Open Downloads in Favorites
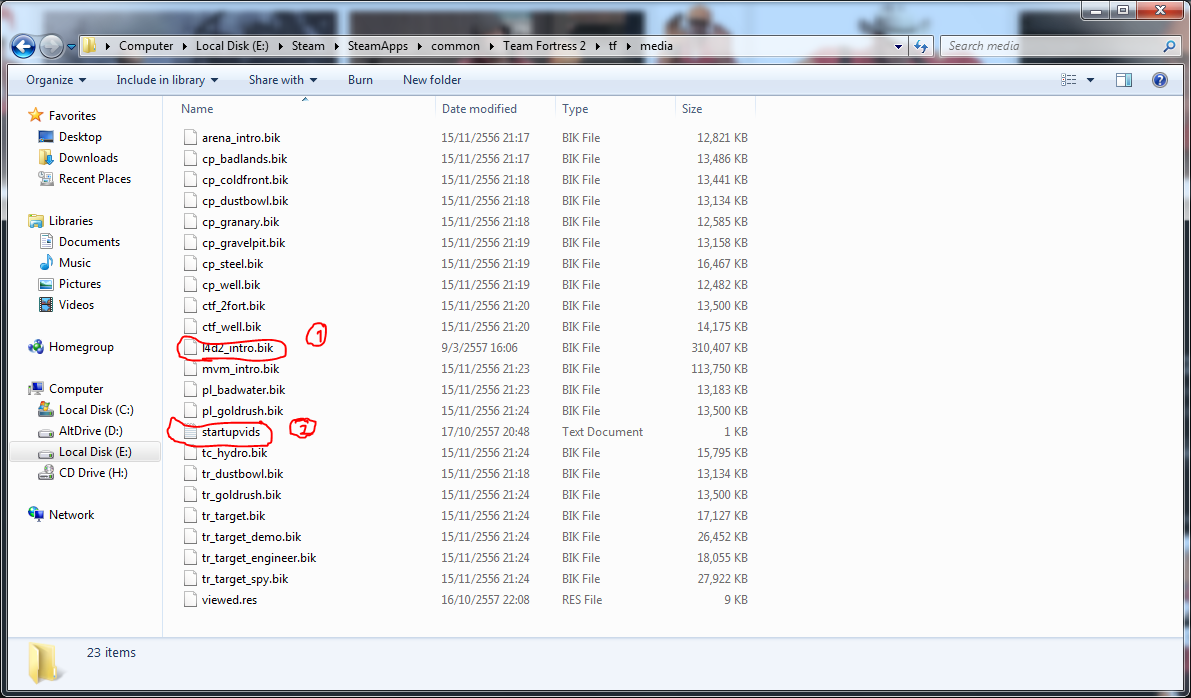 88,158
